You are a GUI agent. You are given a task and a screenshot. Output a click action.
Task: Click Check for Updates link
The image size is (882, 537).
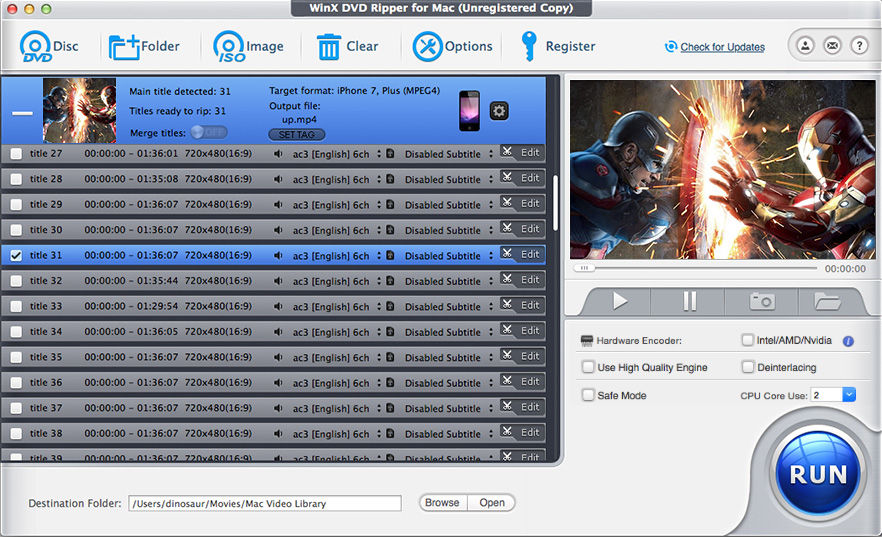(722, 47)
